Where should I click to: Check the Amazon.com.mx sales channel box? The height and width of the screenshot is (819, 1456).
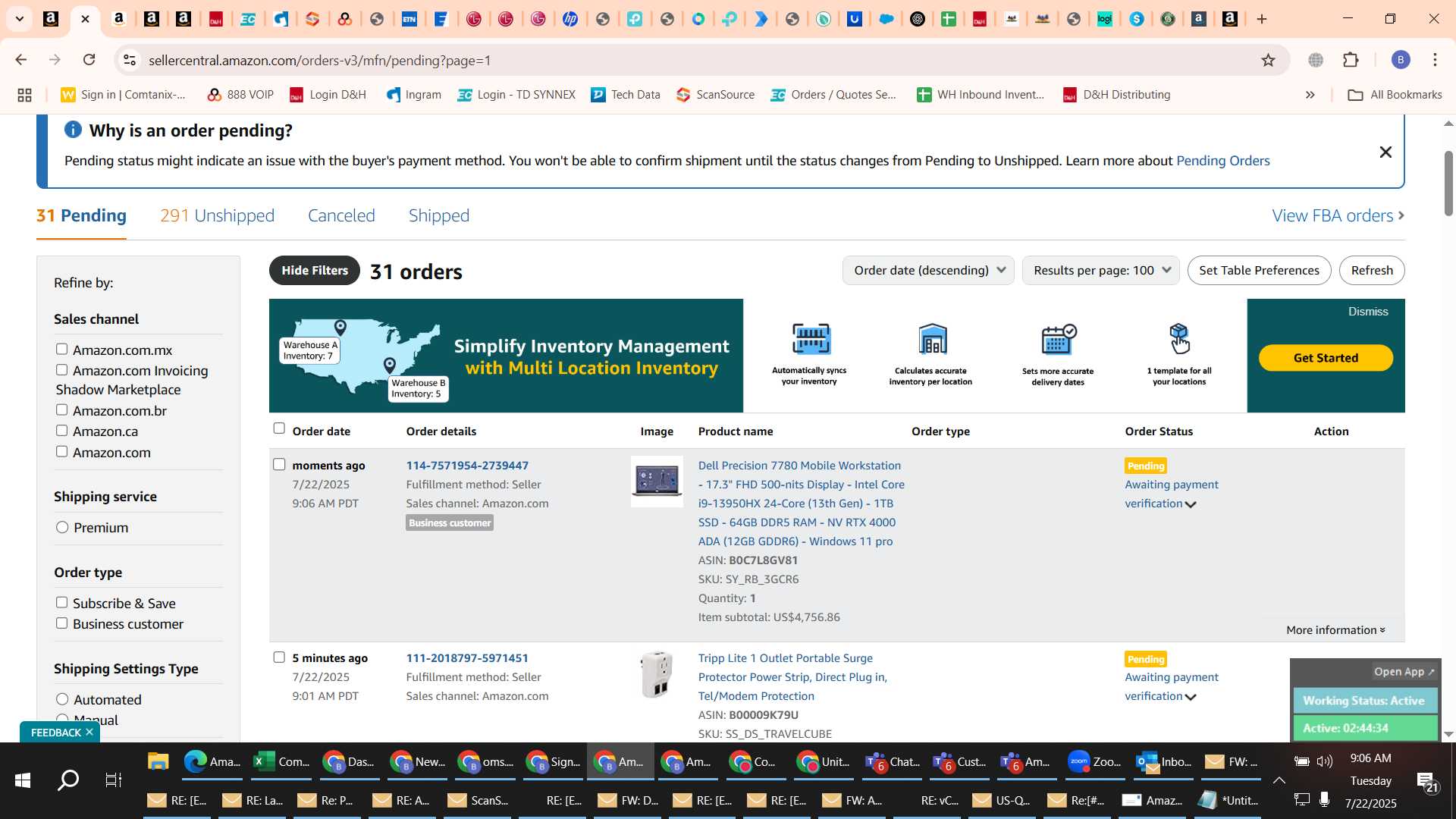pyautogui.click(x=61, y=350)
